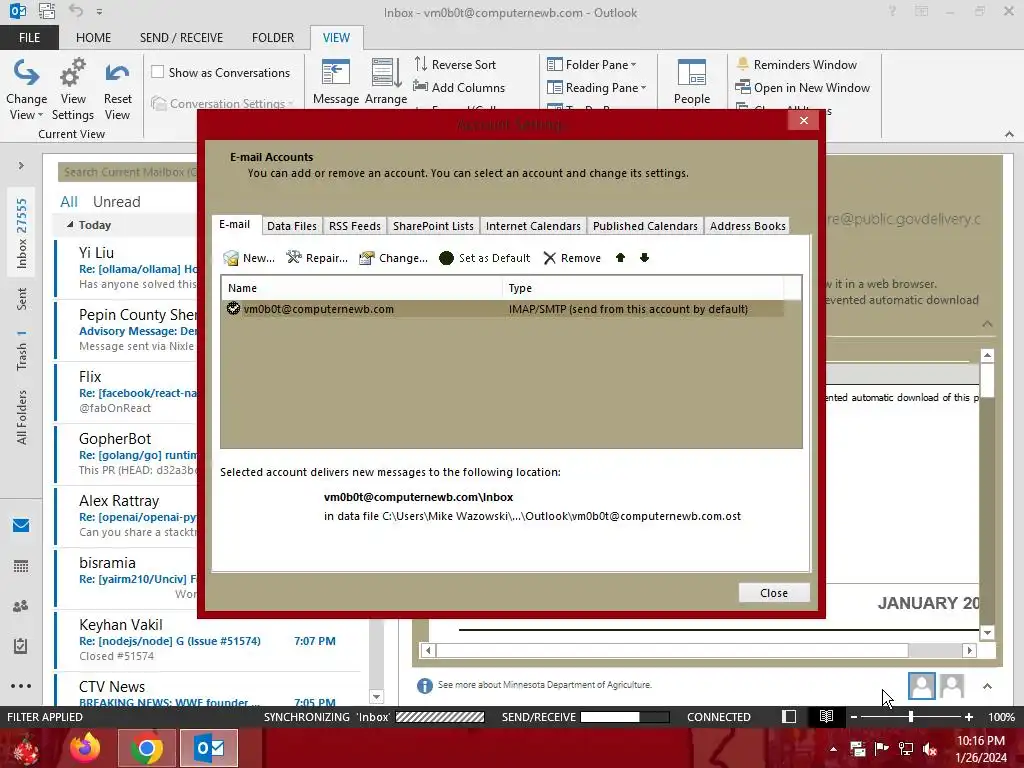This screenshot has width=1024, height=768.
Task: Click the zoom in plus button
Action: coord(968,717)
